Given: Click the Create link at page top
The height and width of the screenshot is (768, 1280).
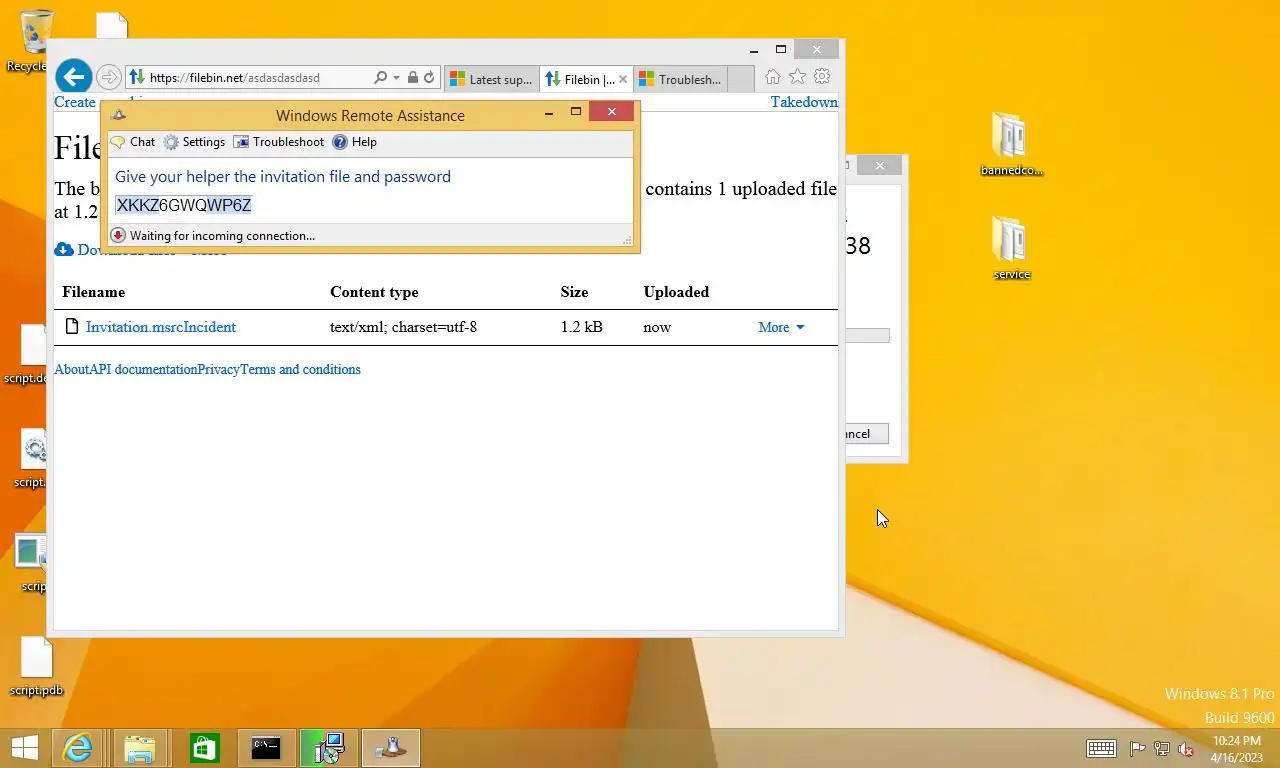Looking at the screenshot, I should (75, 102).
